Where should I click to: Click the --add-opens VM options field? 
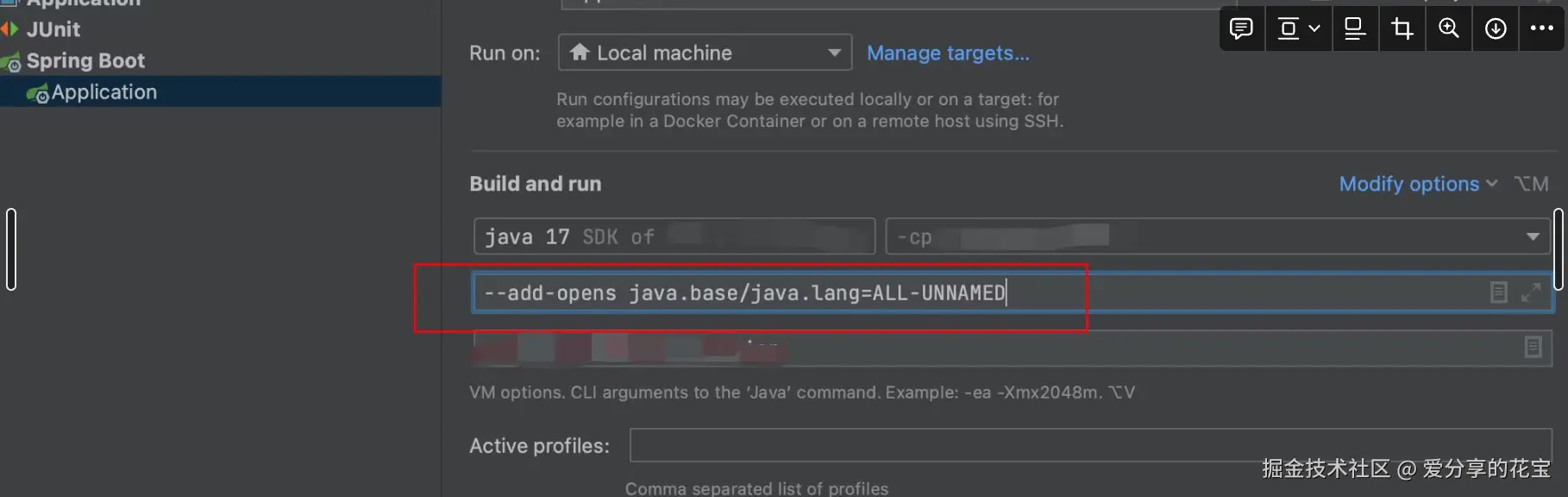coord(1012,293)
